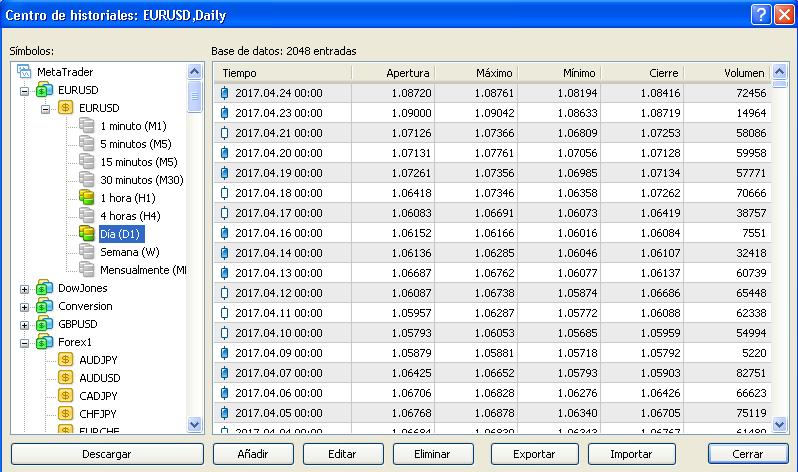The image size is (798, 472).
Task: Click the 4 horas (H4) database icon
Action: pyautogui.click(x=87, y=216)
